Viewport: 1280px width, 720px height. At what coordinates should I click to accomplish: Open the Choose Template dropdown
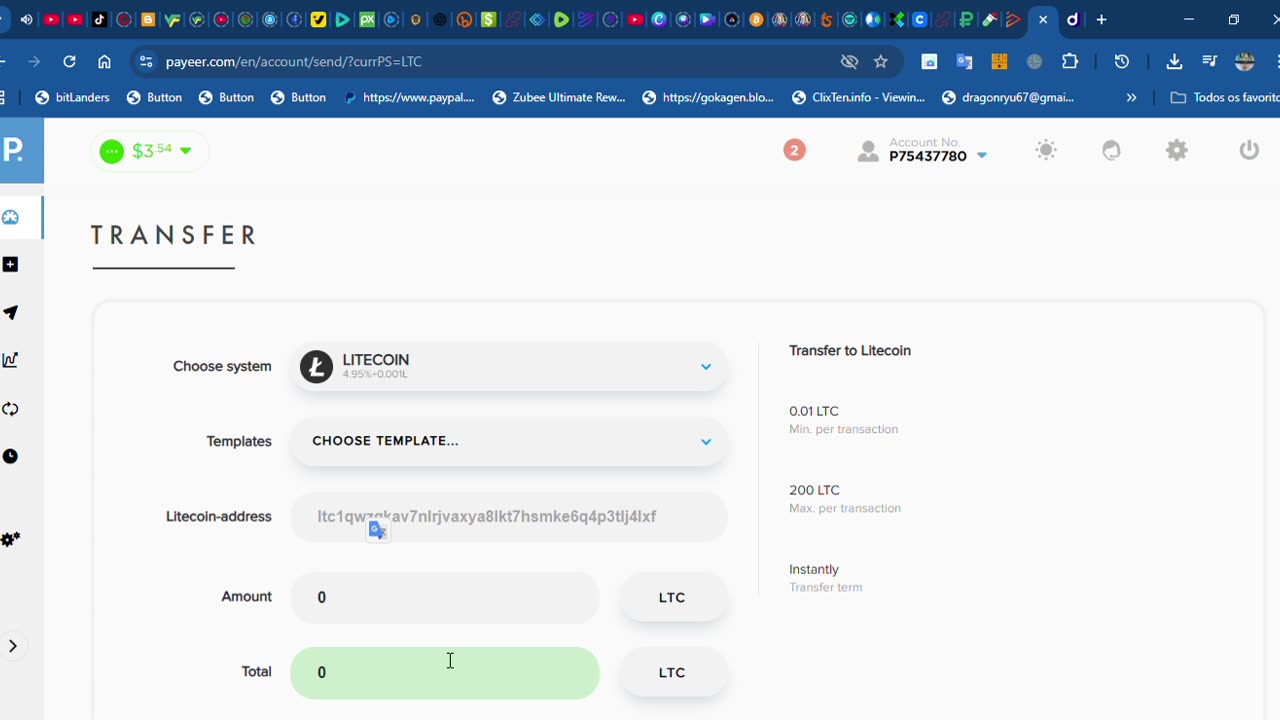[509, 441]
